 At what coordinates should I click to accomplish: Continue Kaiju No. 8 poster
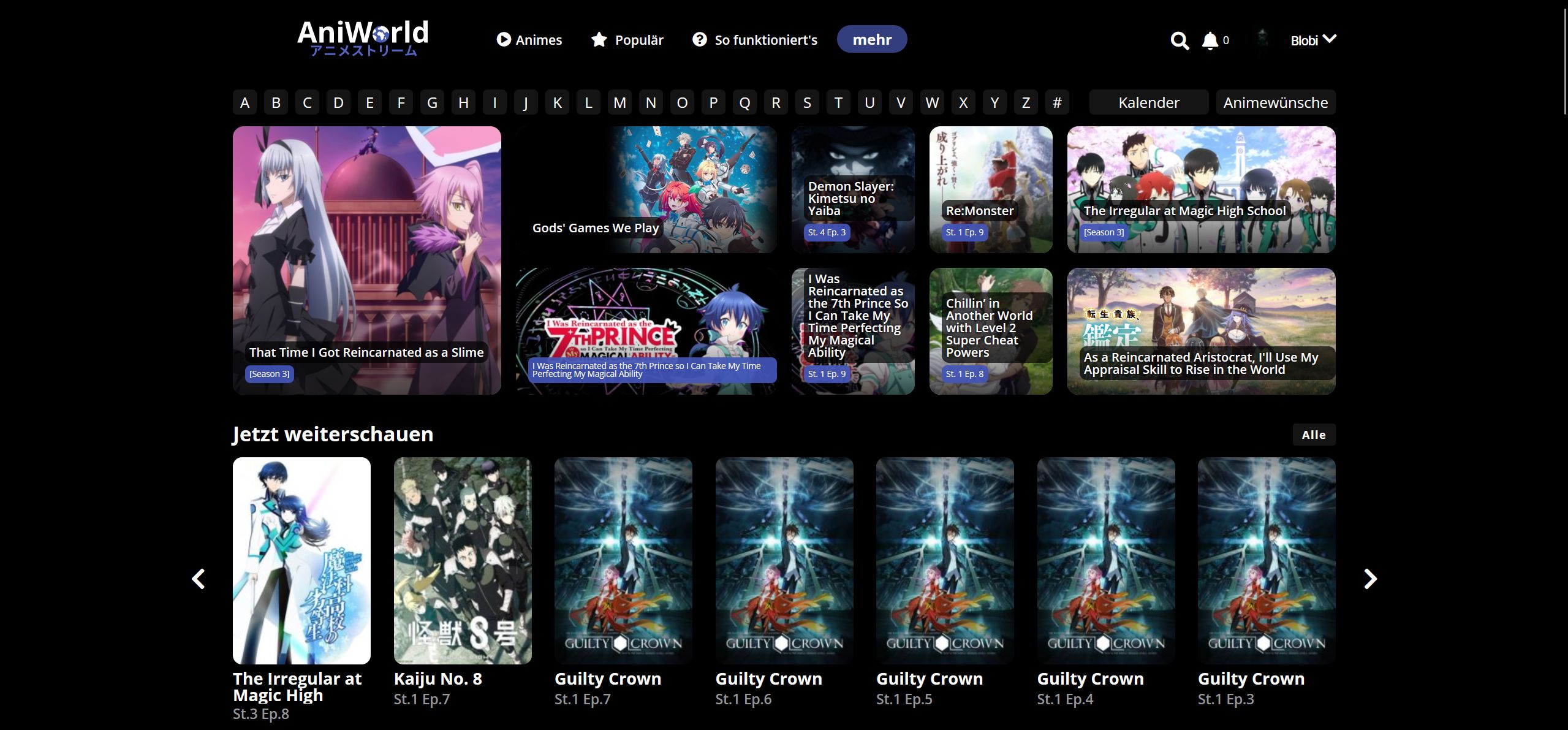pyautogui.click(x=463, y=560)
